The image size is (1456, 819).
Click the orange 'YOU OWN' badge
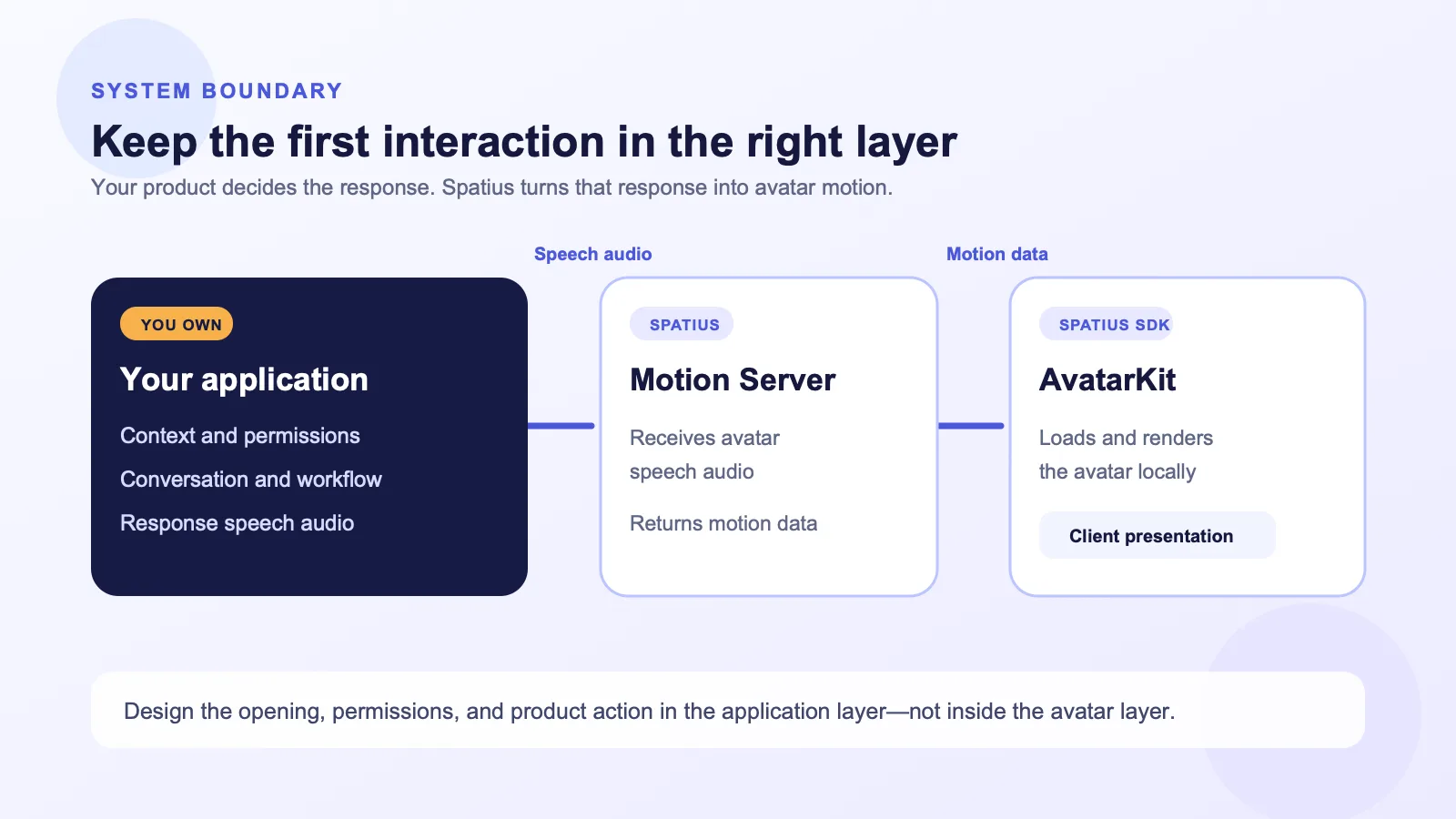177,324
